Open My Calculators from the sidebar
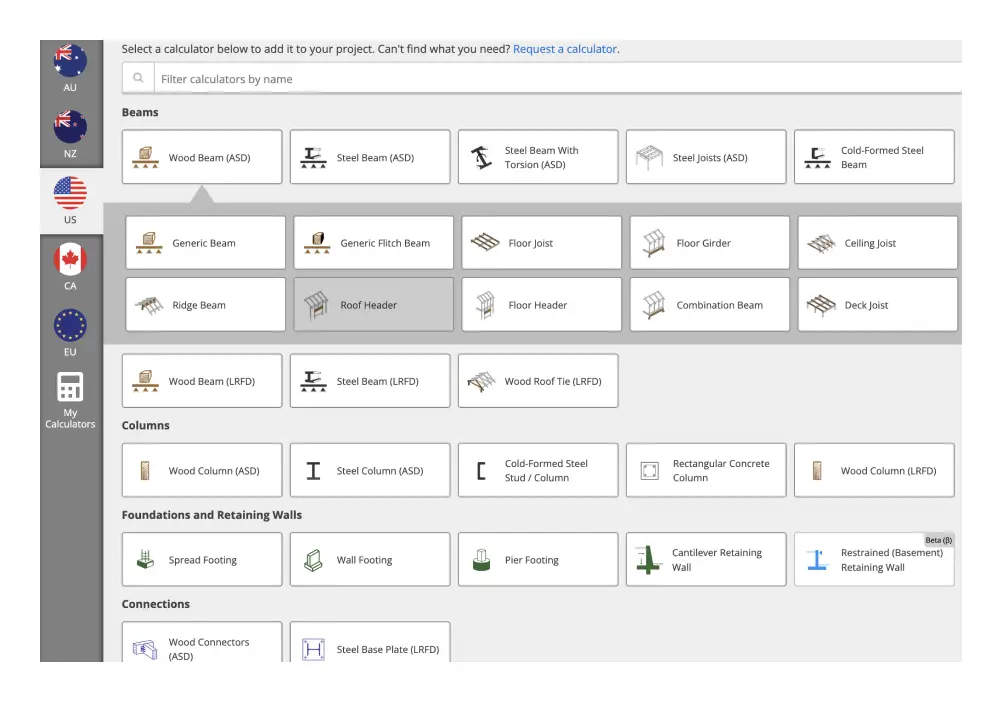 [x=70, y=400]
